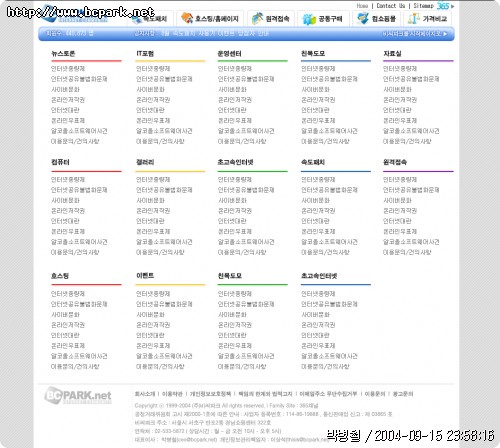Click 사이버문화 under 컴퓨터
The height and width of the screenshot is (448, 500).
tap(65, 201)
